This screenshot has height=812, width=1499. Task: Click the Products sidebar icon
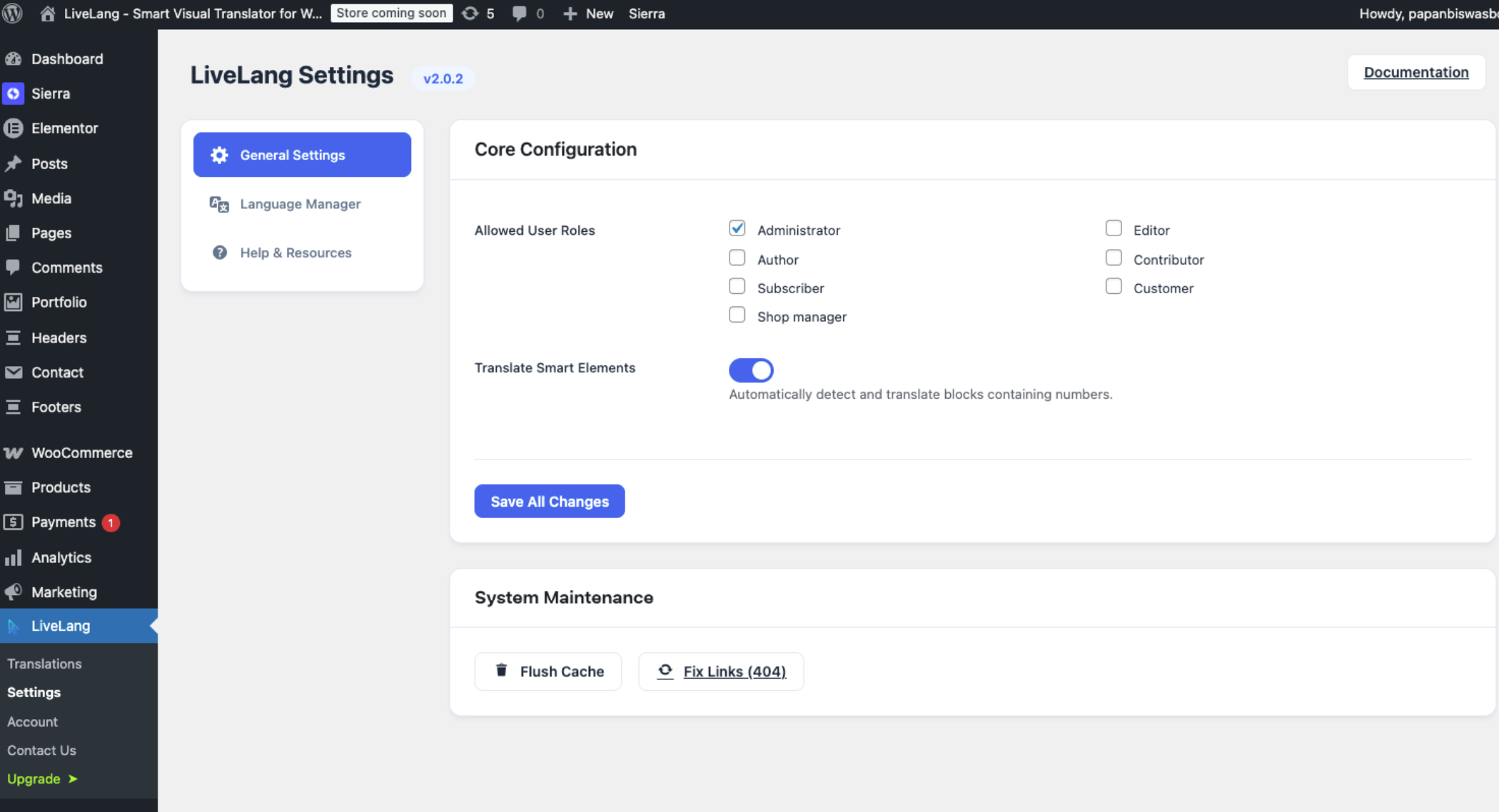14,487
